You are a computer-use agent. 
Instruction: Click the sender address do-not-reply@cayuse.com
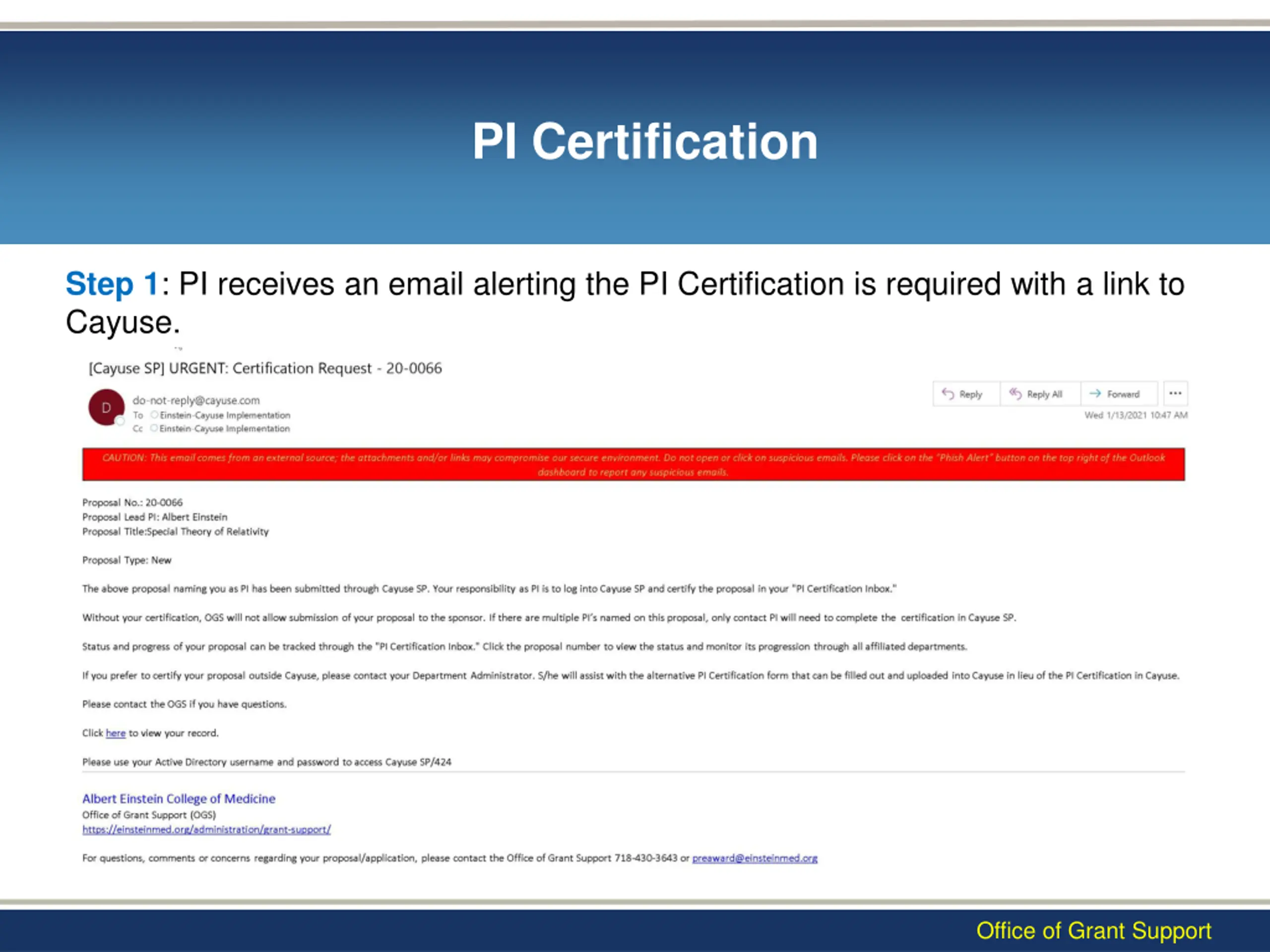tap(196, 400)
